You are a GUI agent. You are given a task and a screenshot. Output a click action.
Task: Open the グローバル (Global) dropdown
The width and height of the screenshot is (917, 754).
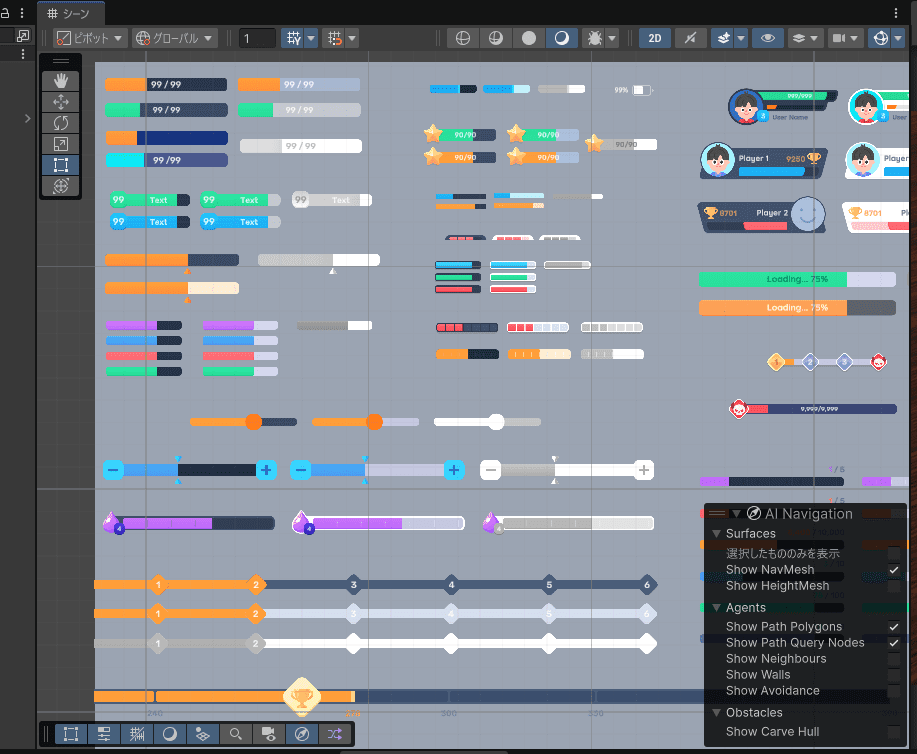[x=175, y=38]
